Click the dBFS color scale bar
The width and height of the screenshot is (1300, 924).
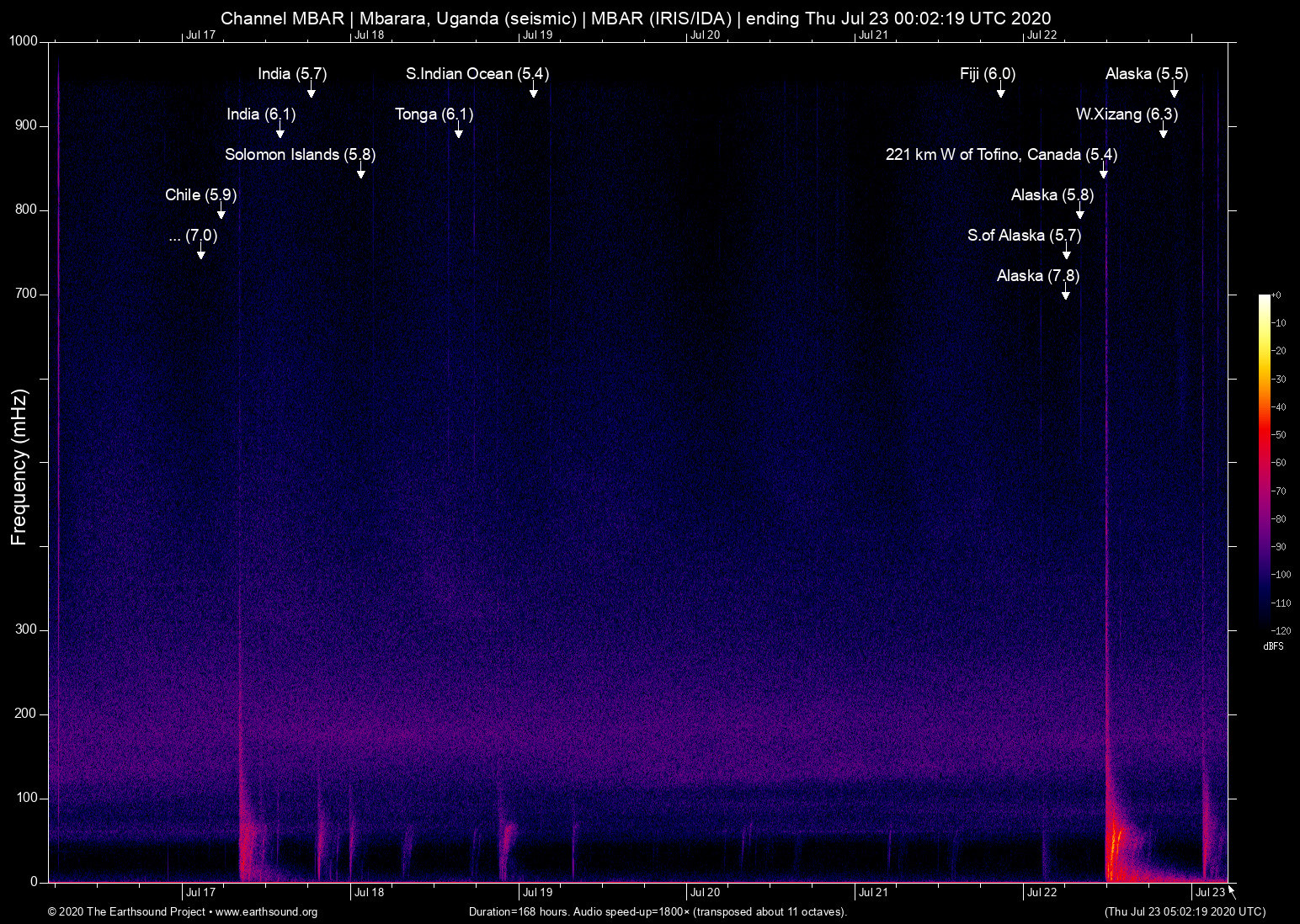click(1264, 463)
